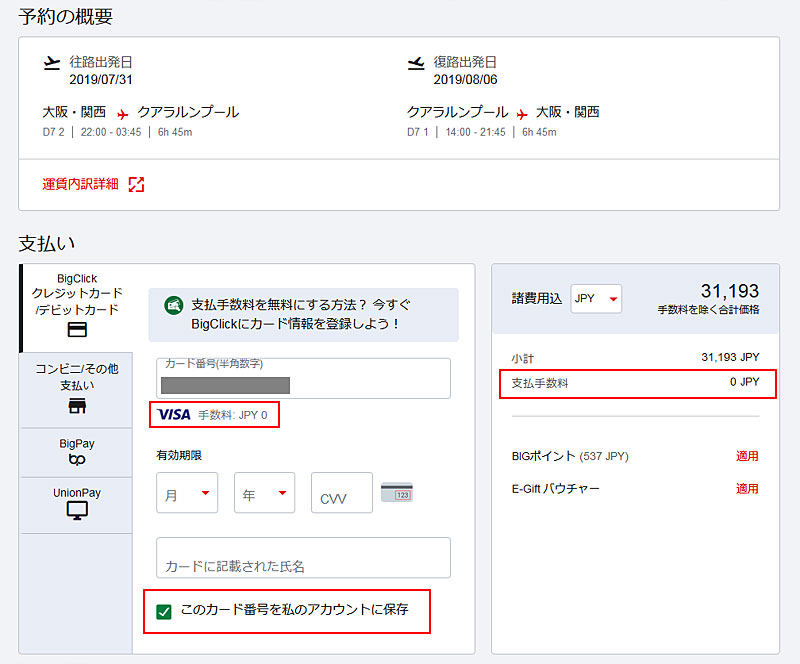Click 適用 for E-Gift バウチャー
Image resolution: width=800 pixels, height=664 pixels.
[746, 489]
